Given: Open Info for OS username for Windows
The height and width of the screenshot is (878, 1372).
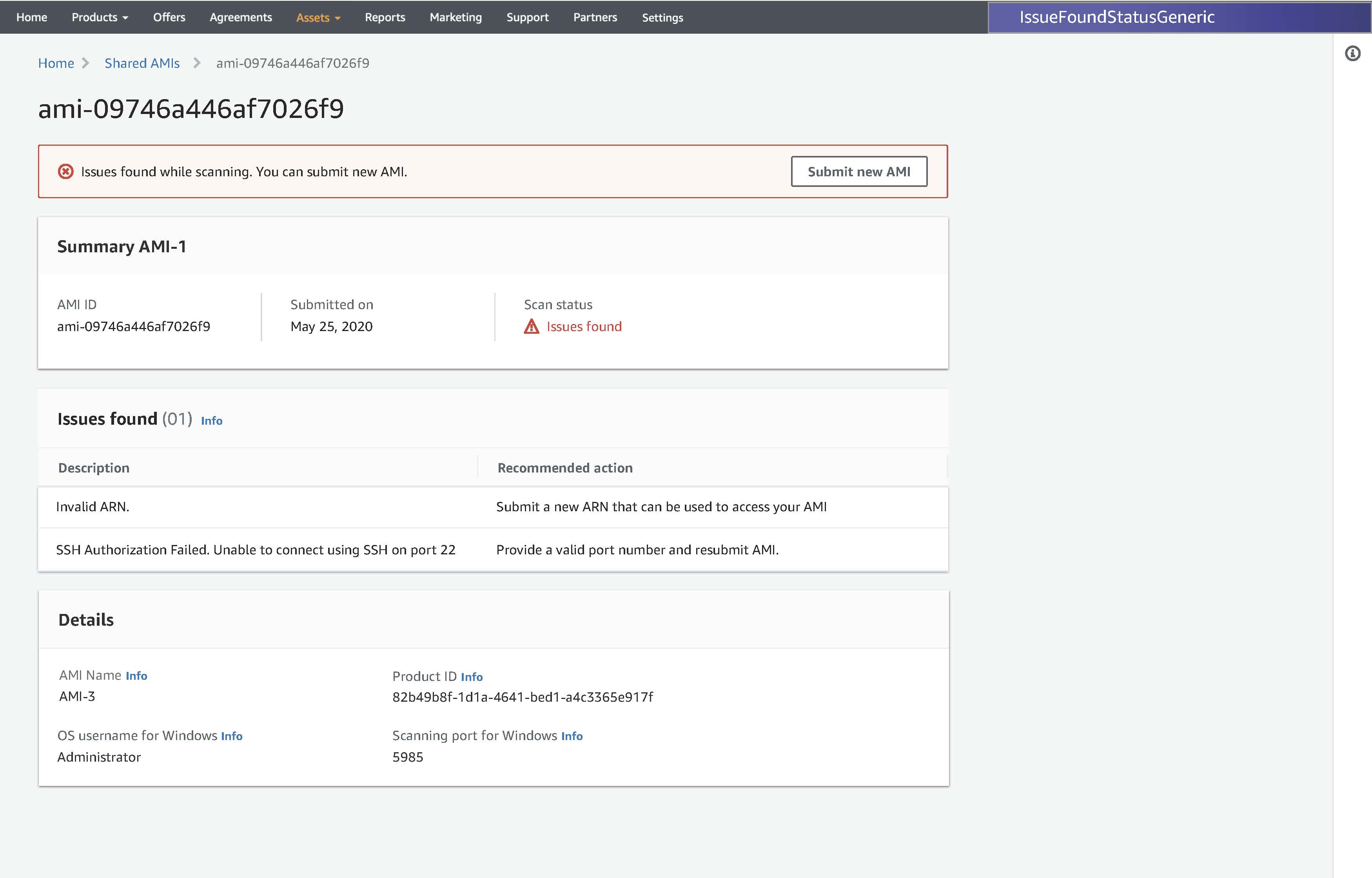Looking at the screenshot, I should 232,736.
